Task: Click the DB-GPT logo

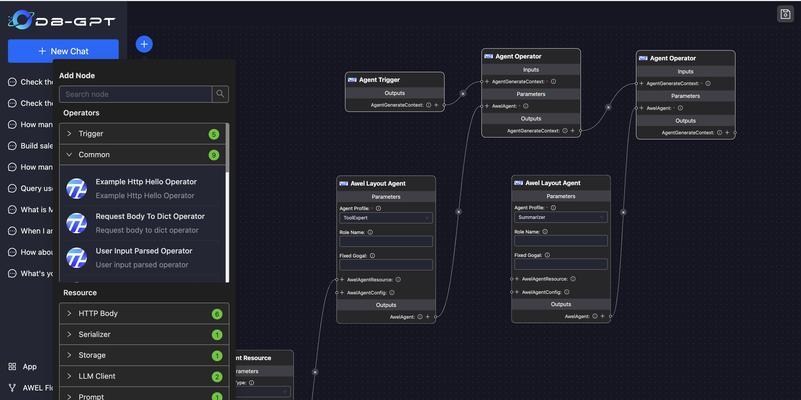Action: pos(62,20)
